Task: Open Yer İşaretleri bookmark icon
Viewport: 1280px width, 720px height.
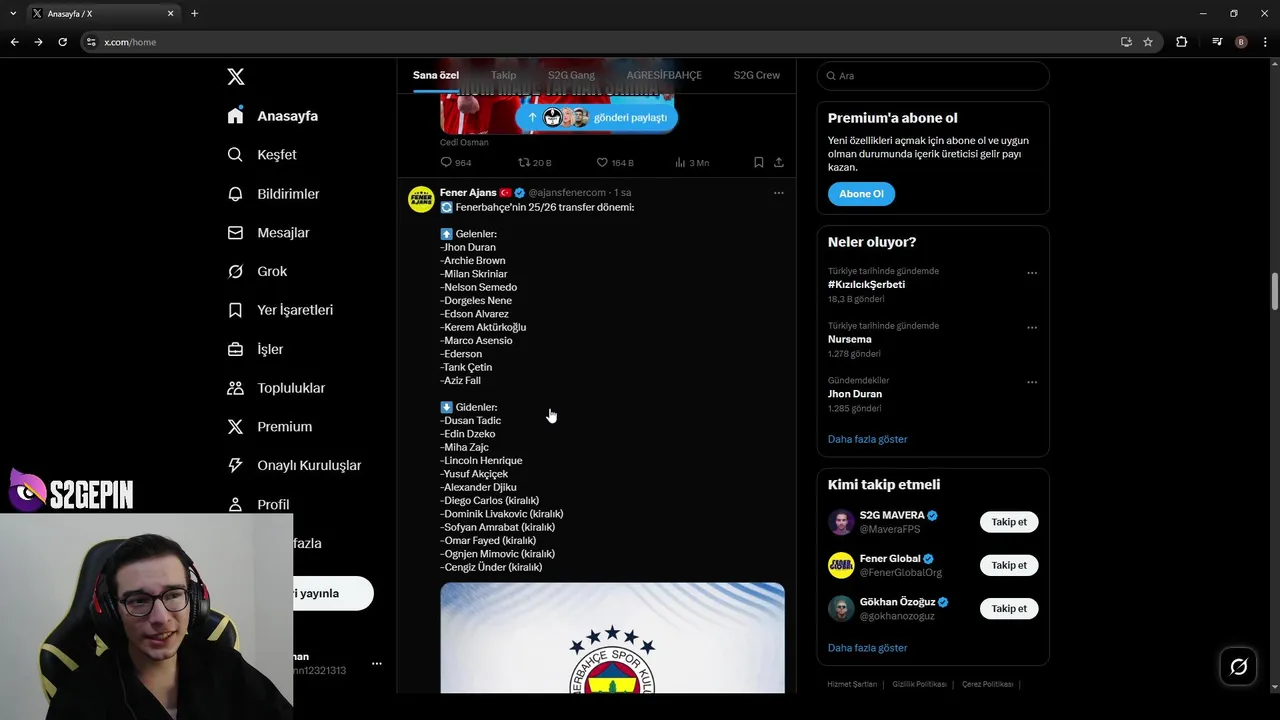Action: tap(235, 310)
